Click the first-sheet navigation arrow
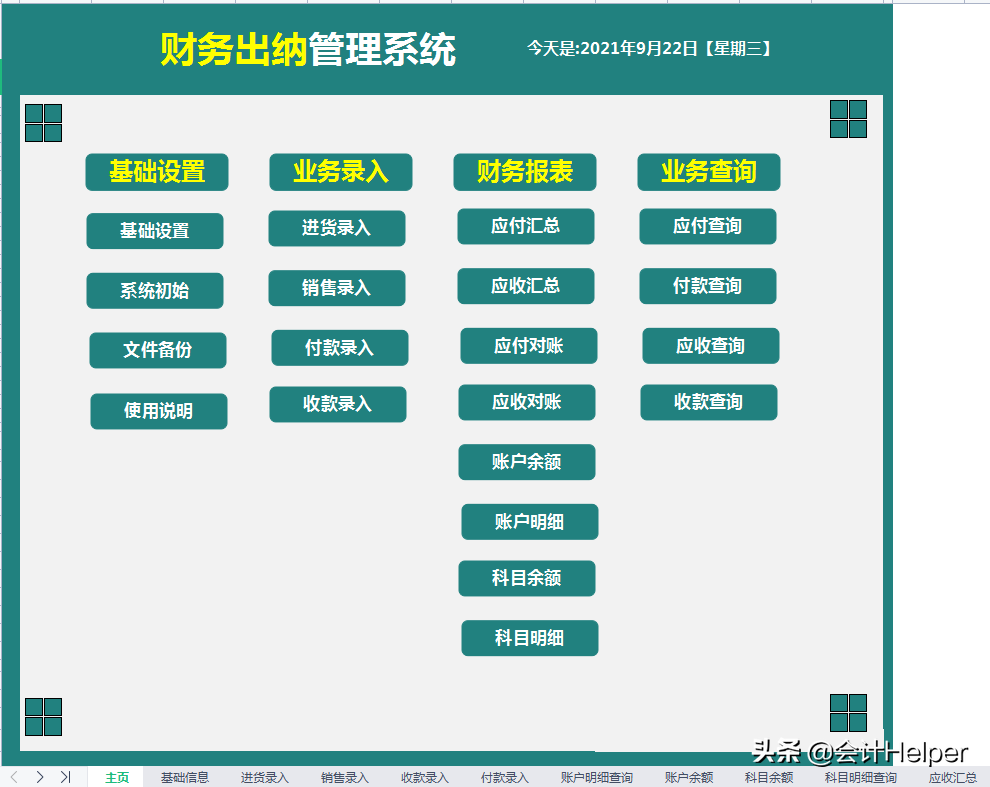 tap(14, 776)
